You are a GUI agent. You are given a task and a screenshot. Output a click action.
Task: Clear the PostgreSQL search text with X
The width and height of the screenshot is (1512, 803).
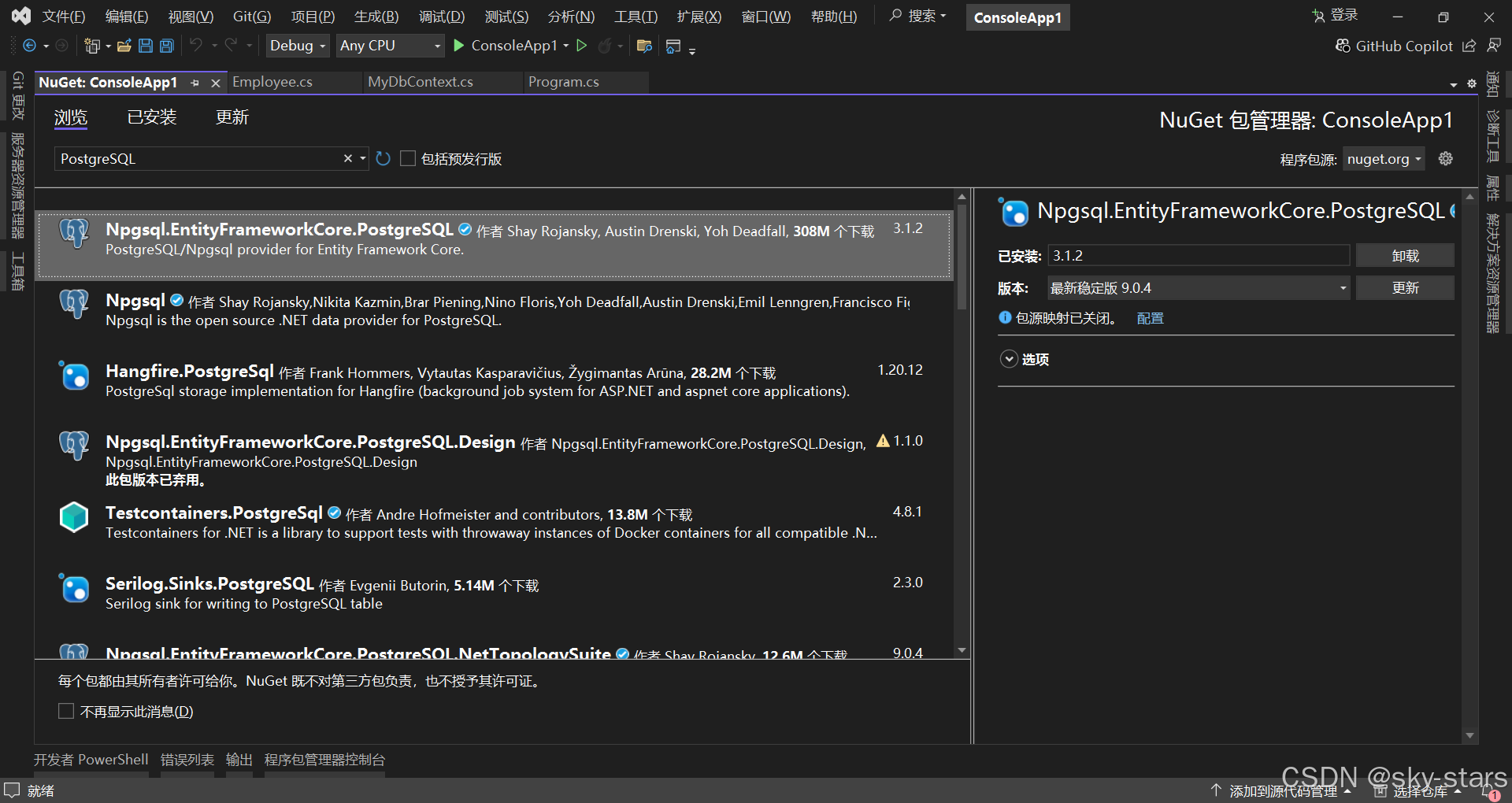pos(348,158)
